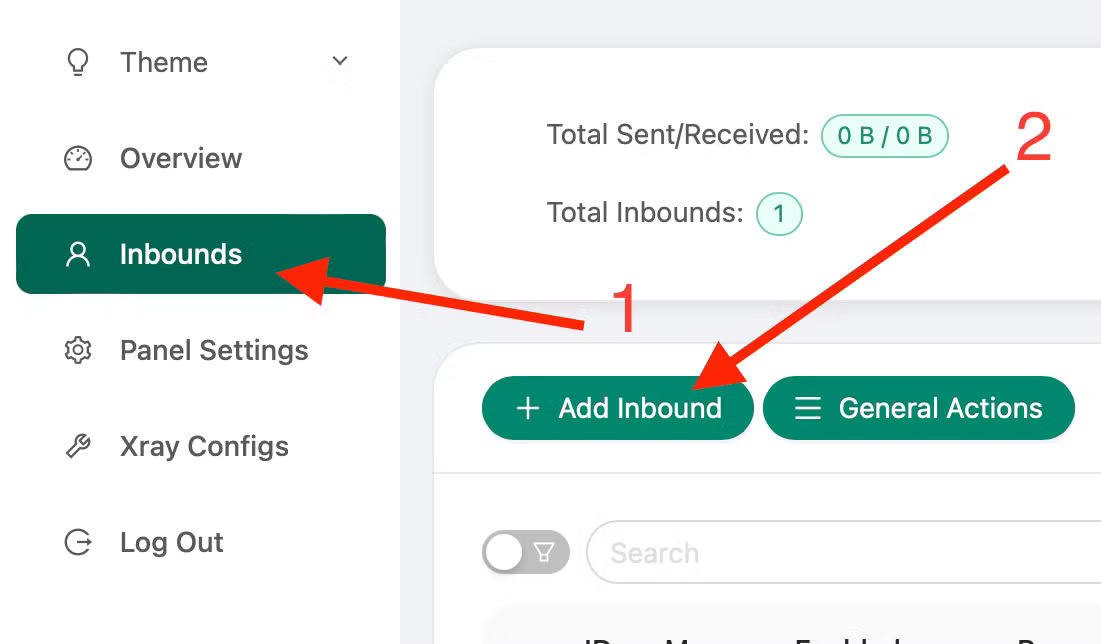Enable the filter toggle switch
Image resolution: width=1101 pixels, height=644 pixels.
point(525,552)
